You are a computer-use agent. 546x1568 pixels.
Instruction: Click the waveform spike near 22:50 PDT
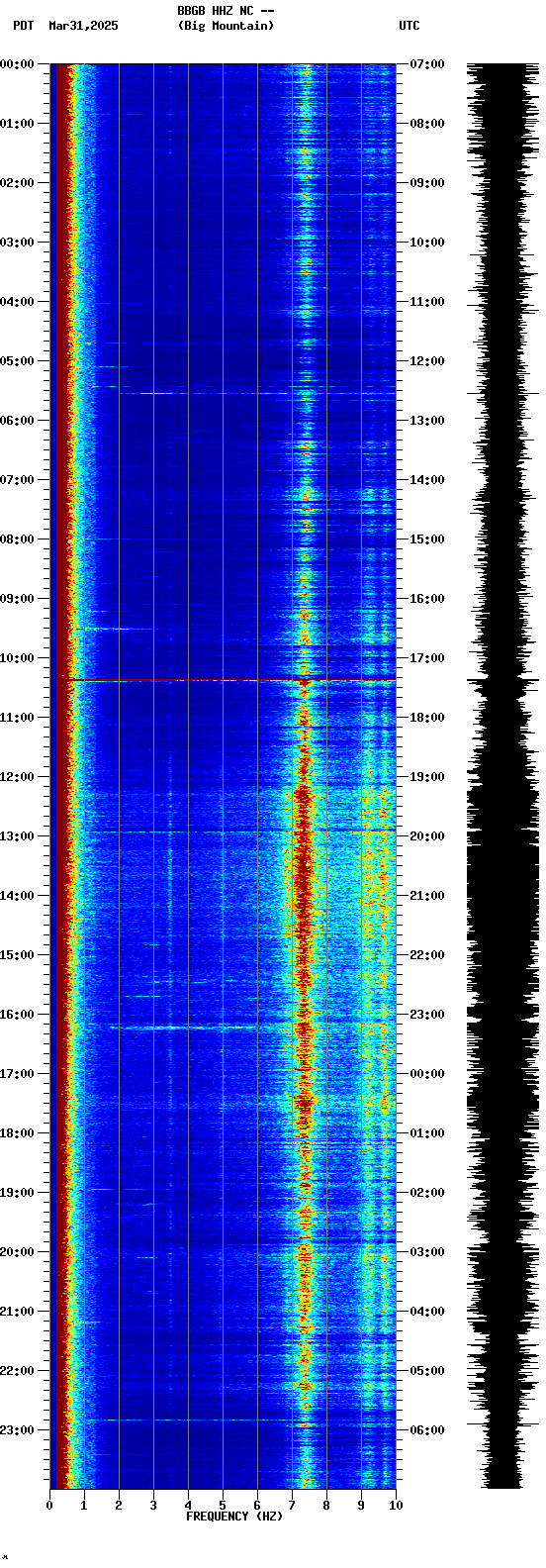[x=503, y=1423]
